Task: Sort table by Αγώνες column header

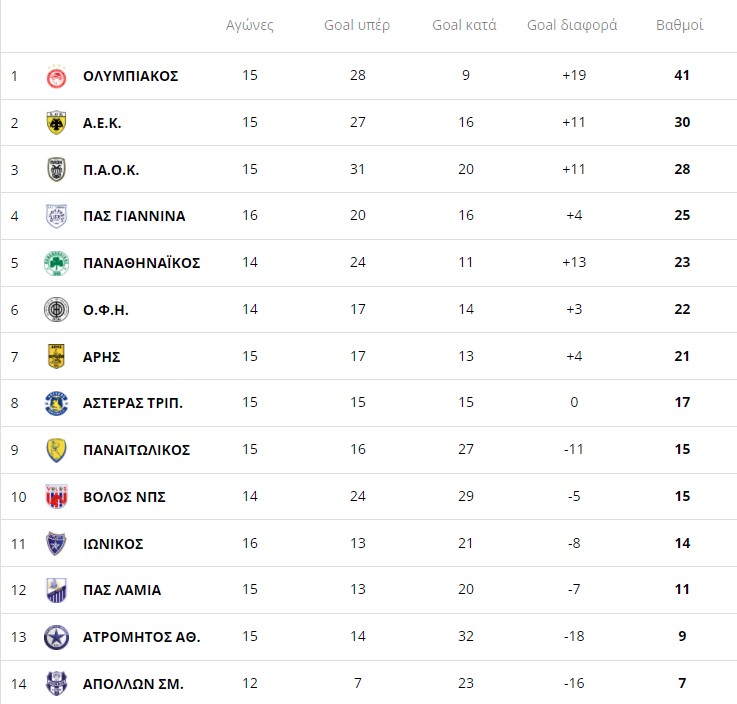Action: coord(250,25)
